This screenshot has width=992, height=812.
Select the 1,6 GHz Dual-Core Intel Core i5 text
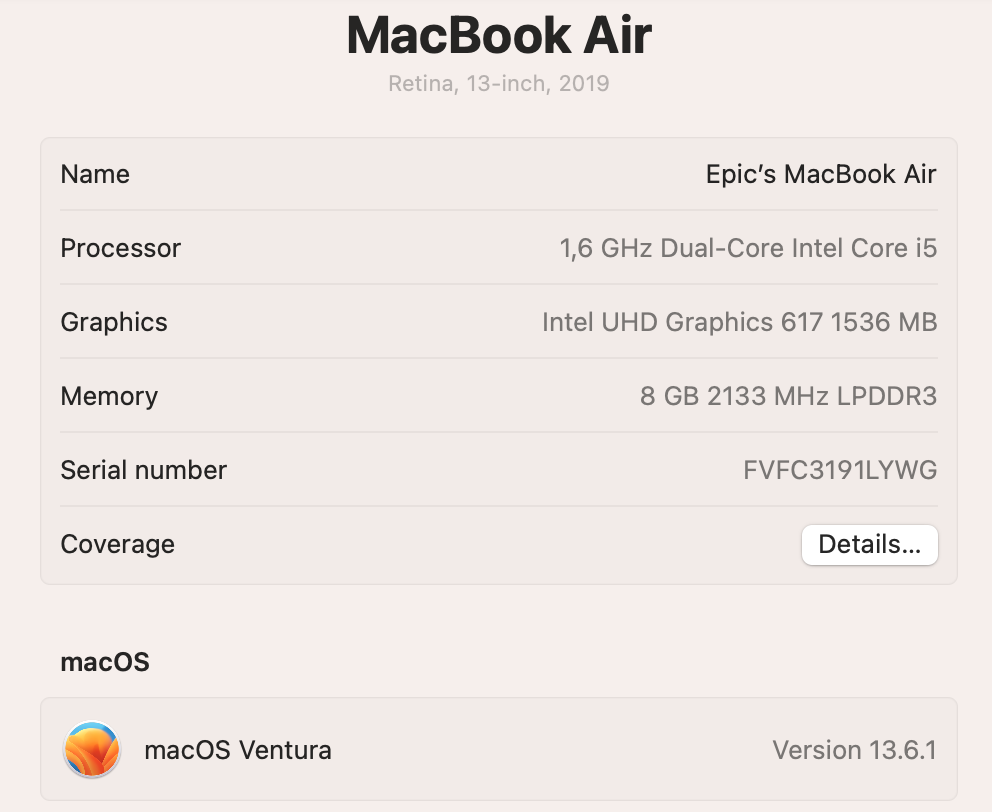click(x=748, y=248)
